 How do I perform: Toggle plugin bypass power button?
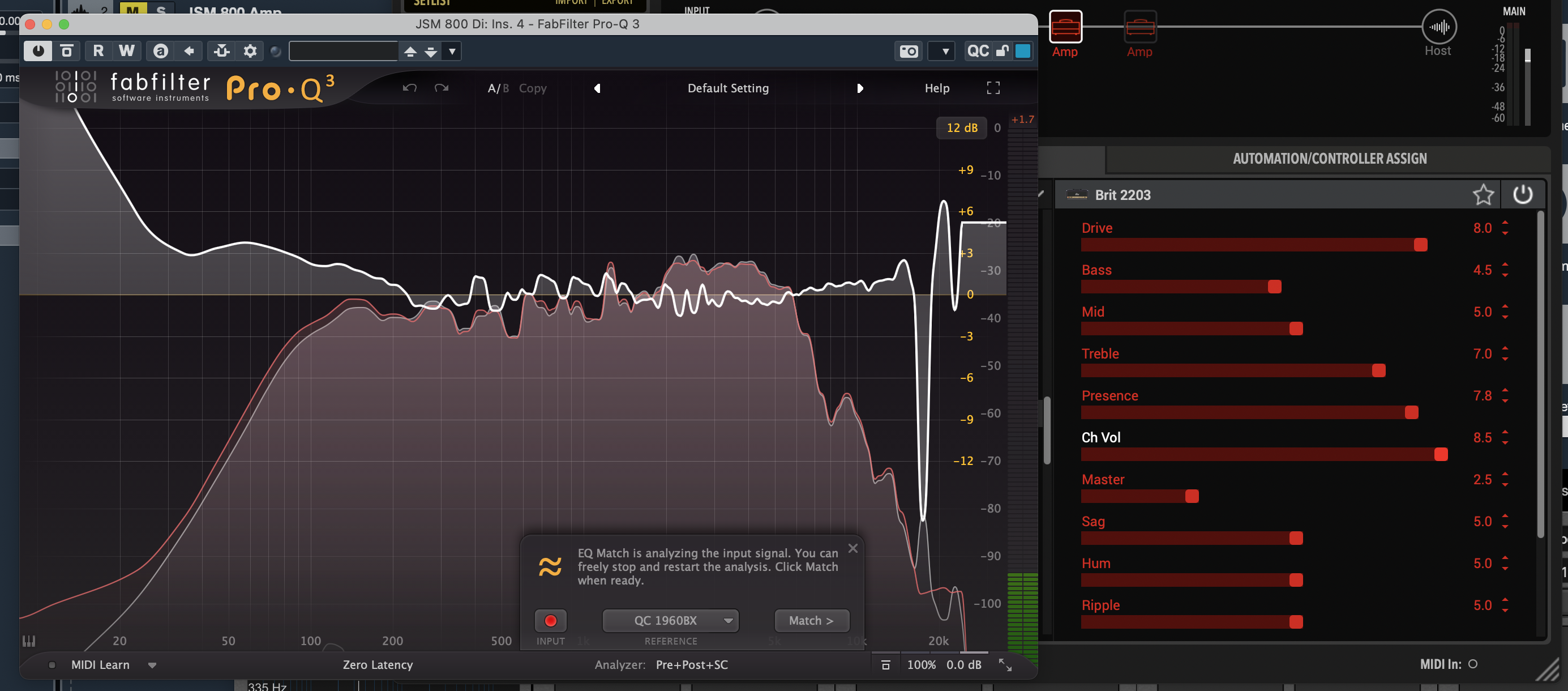coord(38,51)
